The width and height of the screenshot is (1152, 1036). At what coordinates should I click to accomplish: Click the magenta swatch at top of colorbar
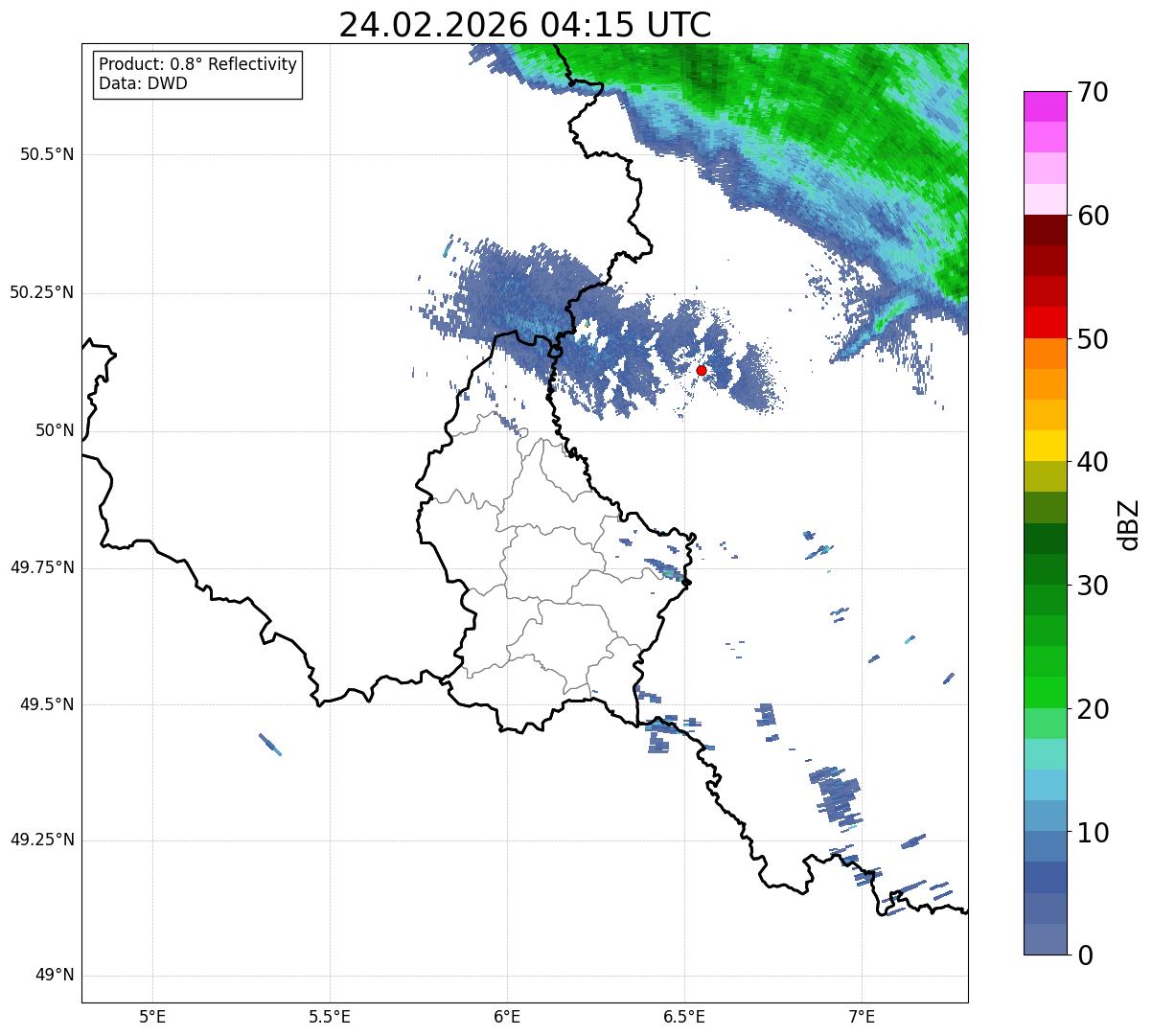pos(1045,106)
